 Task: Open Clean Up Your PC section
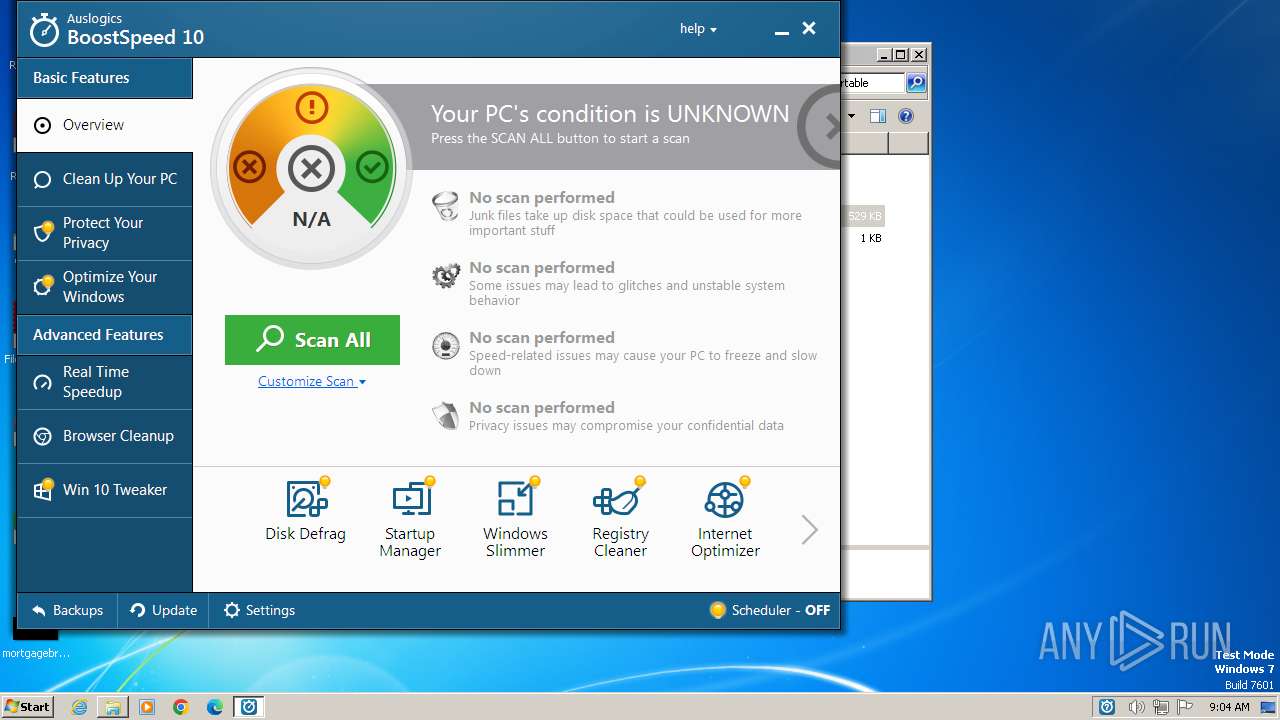(x=105, y=179)
